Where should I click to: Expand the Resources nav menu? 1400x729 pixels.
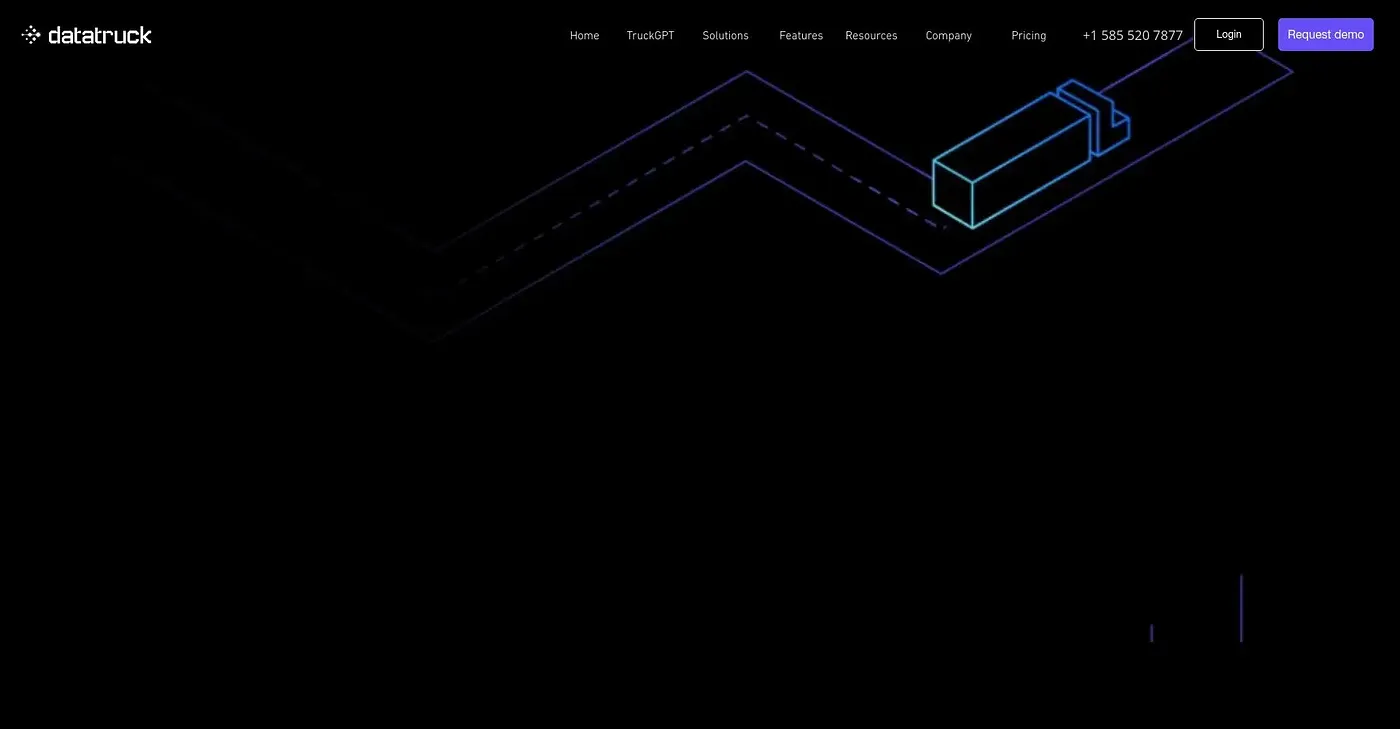coord(871,35)
